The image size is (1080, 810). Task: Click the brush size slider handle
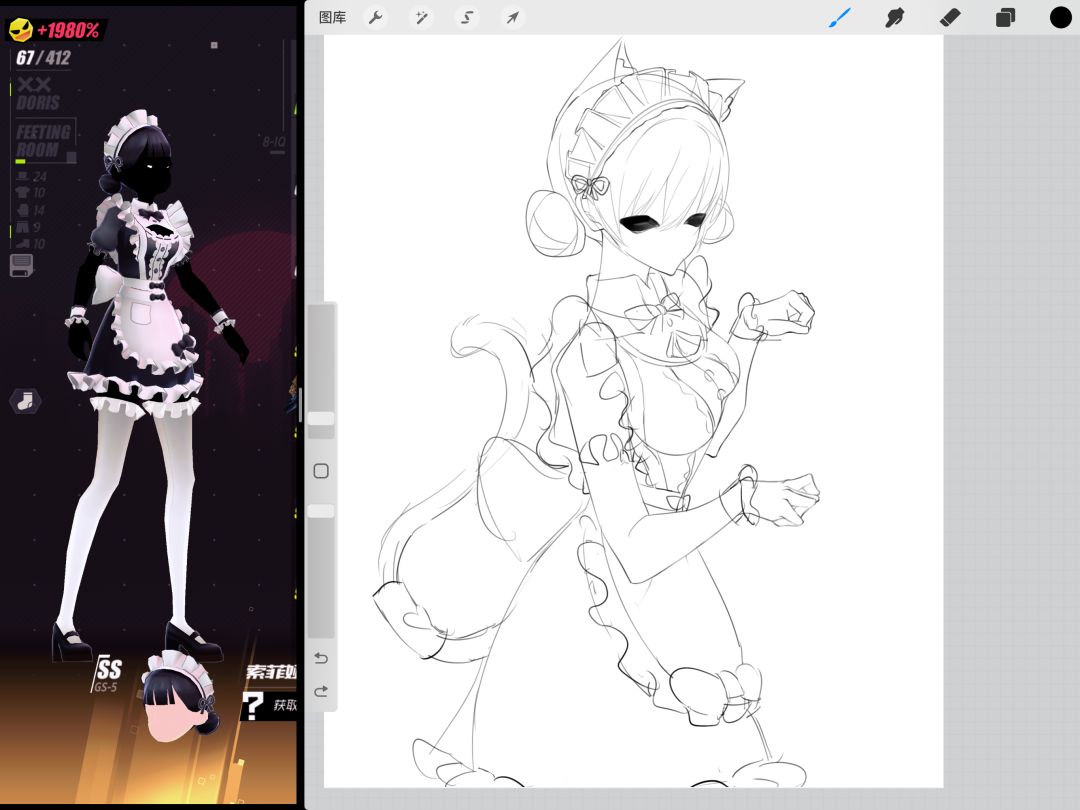(320, 419)
